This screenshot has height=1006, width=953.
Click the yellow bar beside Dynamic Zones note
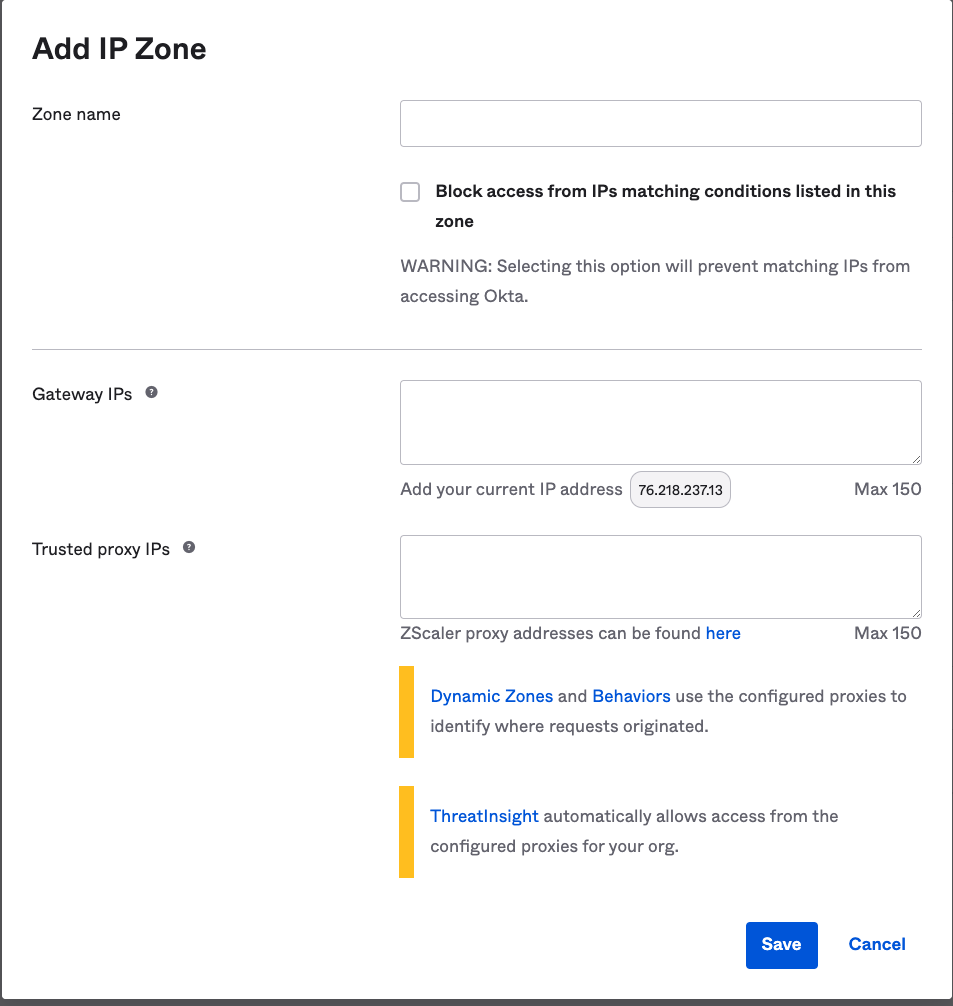coord(406,710)
